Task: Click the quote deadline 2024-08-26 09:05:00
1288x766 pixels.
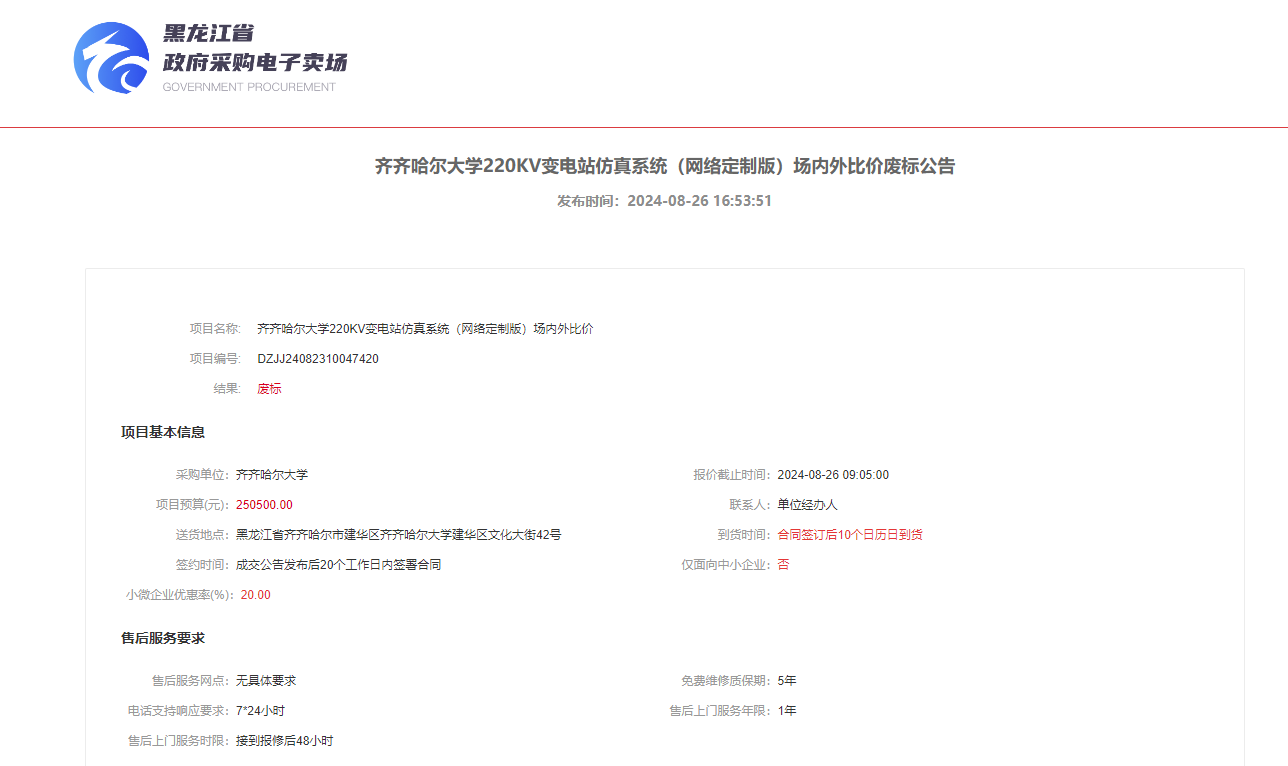Action: 832,475
